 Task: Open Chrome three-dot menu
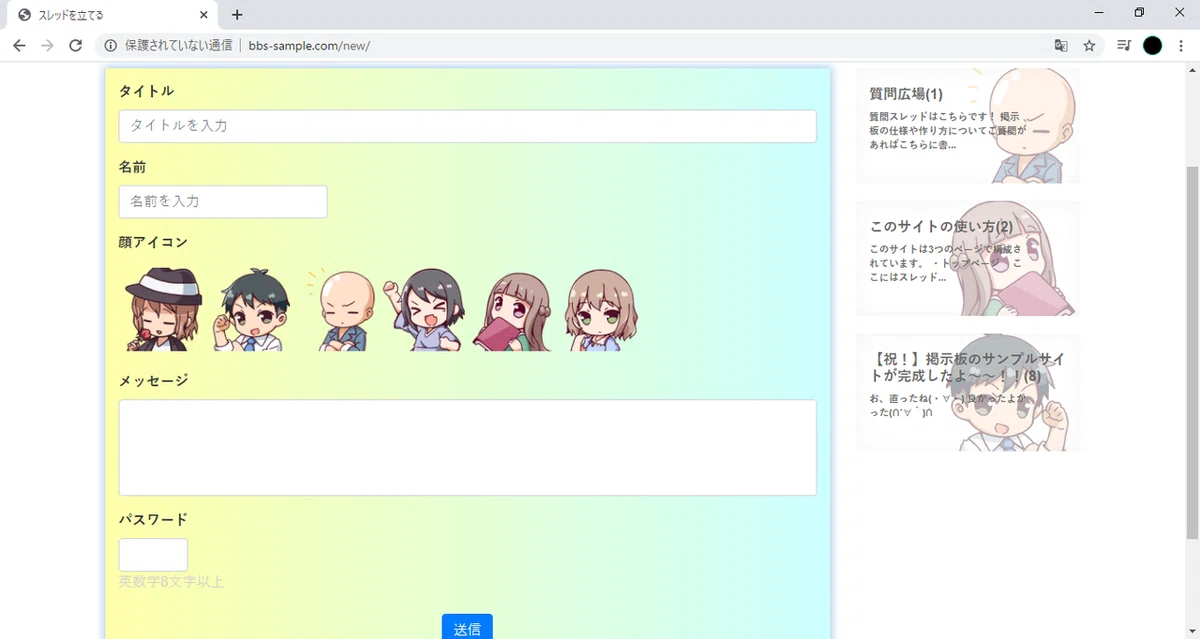click(1180, 45)
